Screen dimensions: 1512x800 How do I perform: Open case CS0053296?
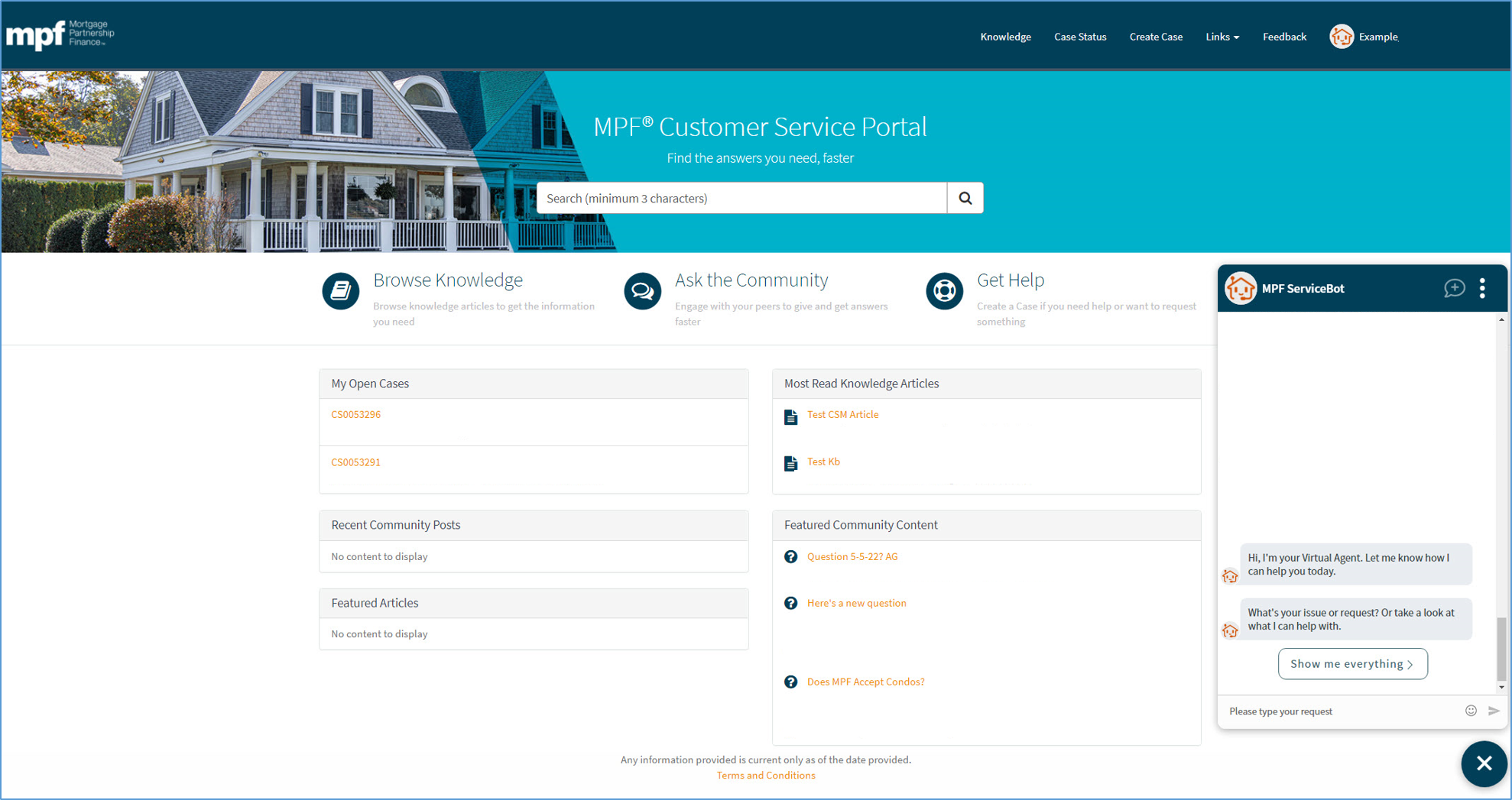[355, 414]
